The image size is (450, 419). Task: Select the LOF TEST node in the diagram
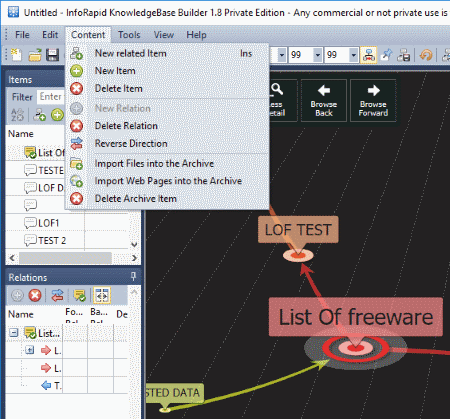298,230
